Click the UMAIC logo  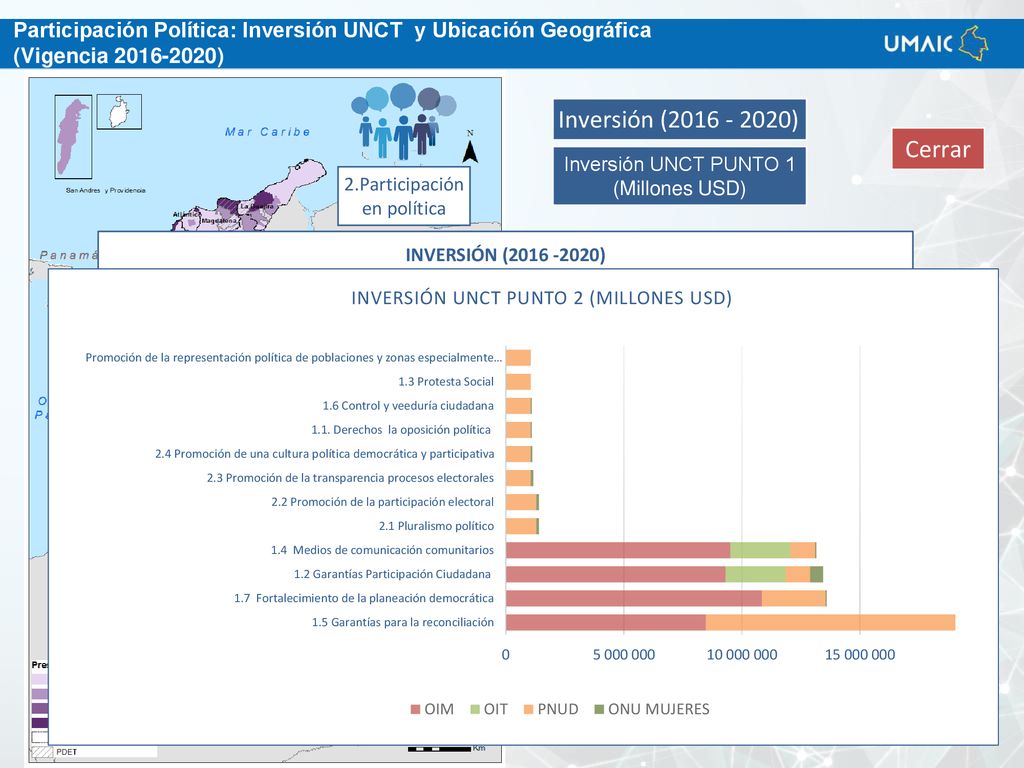point(936,43)
